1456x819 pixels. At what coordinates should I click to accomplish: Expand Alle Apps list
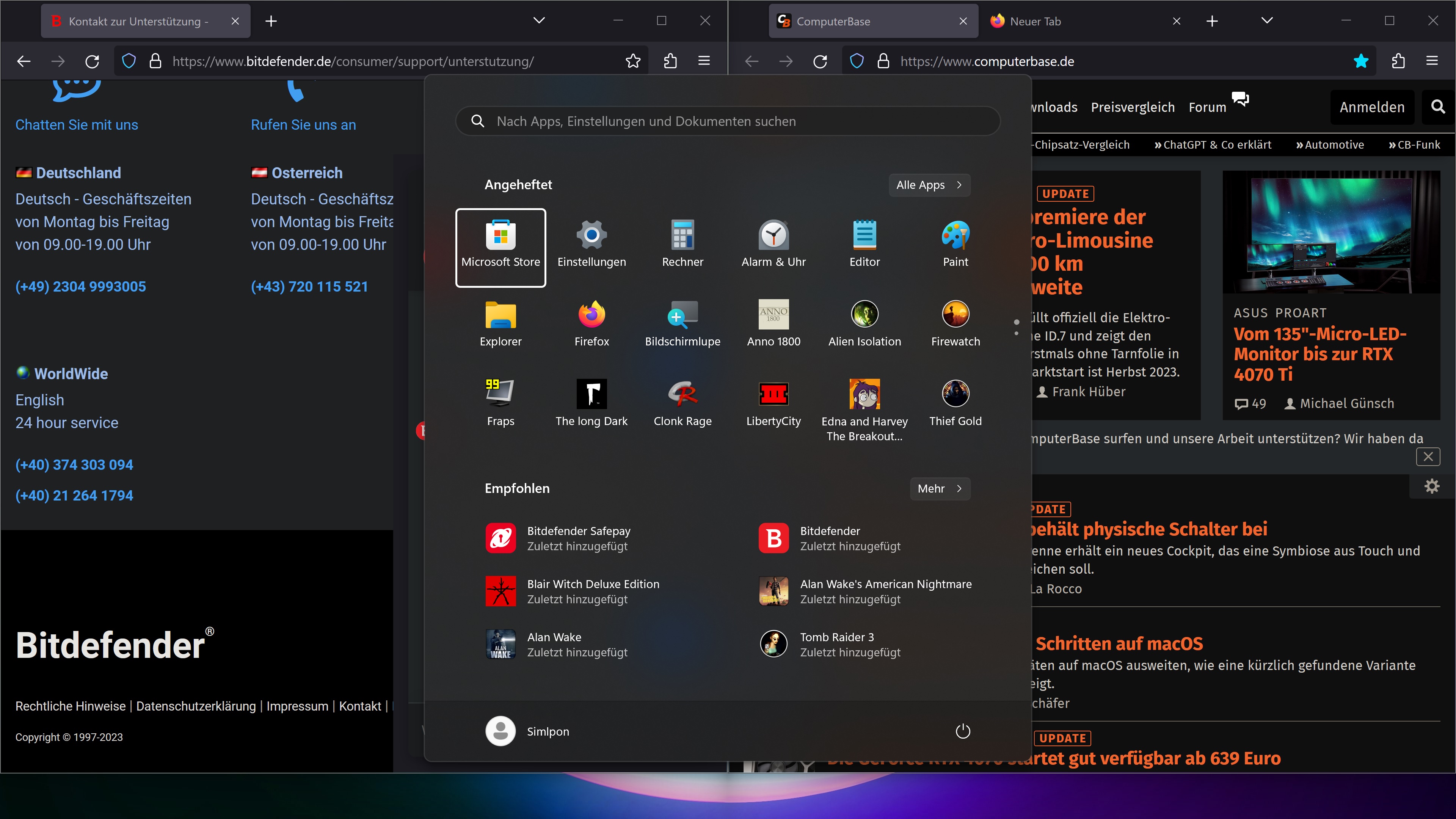tap(929, 185)
